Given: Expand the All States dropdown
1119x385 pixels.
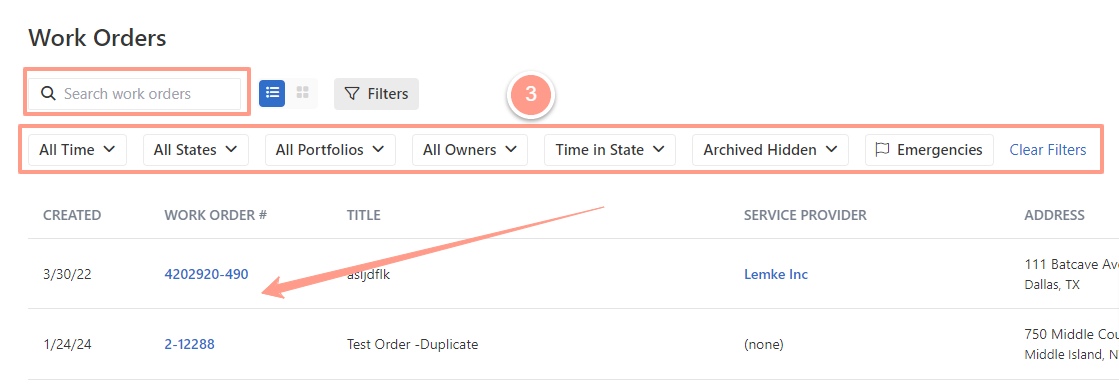Looking at the screenshot, I should point(196,150).
